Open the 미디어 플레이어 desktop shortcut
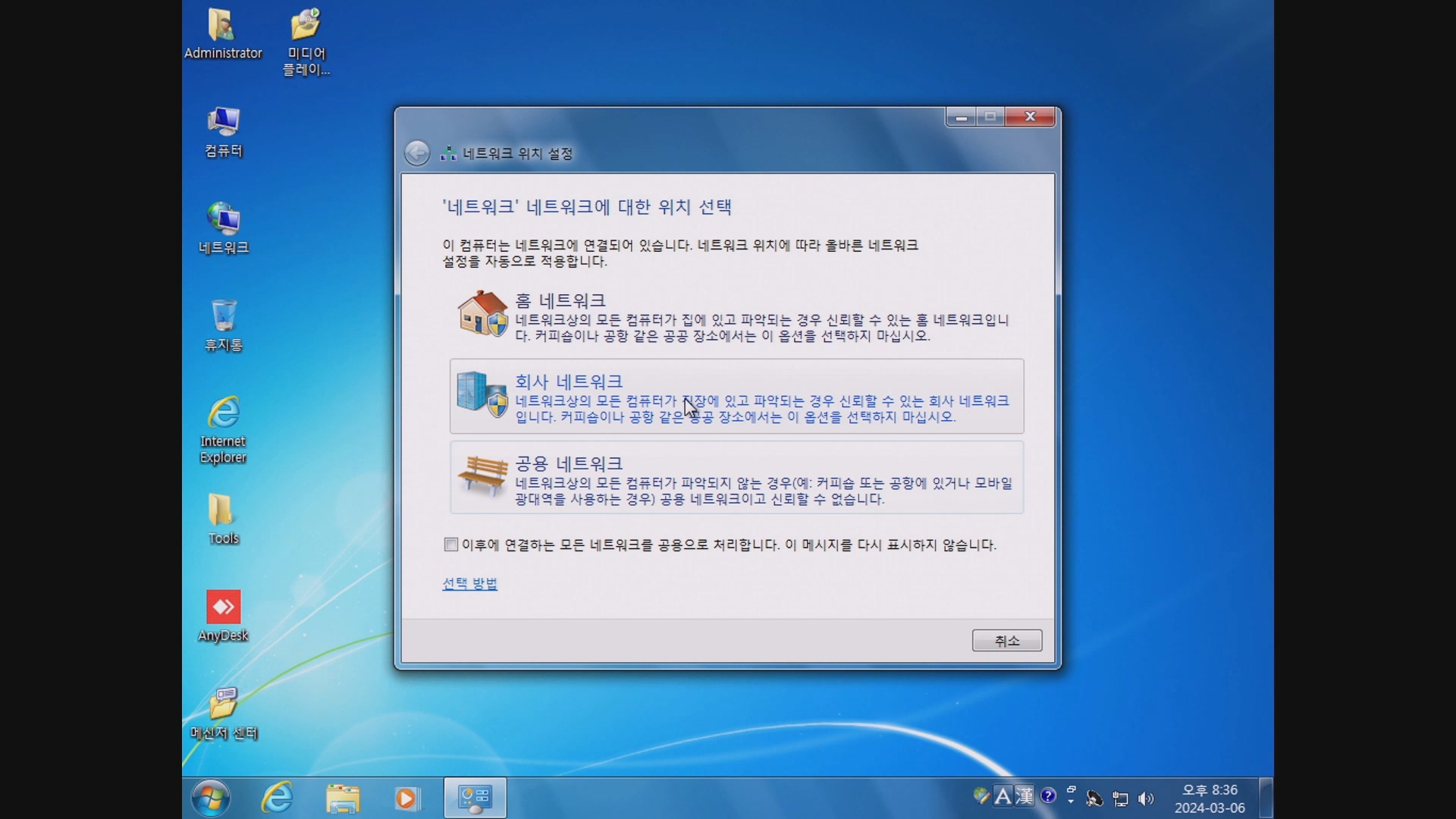This screenshot has width=1456, height=819. [306, 42]
